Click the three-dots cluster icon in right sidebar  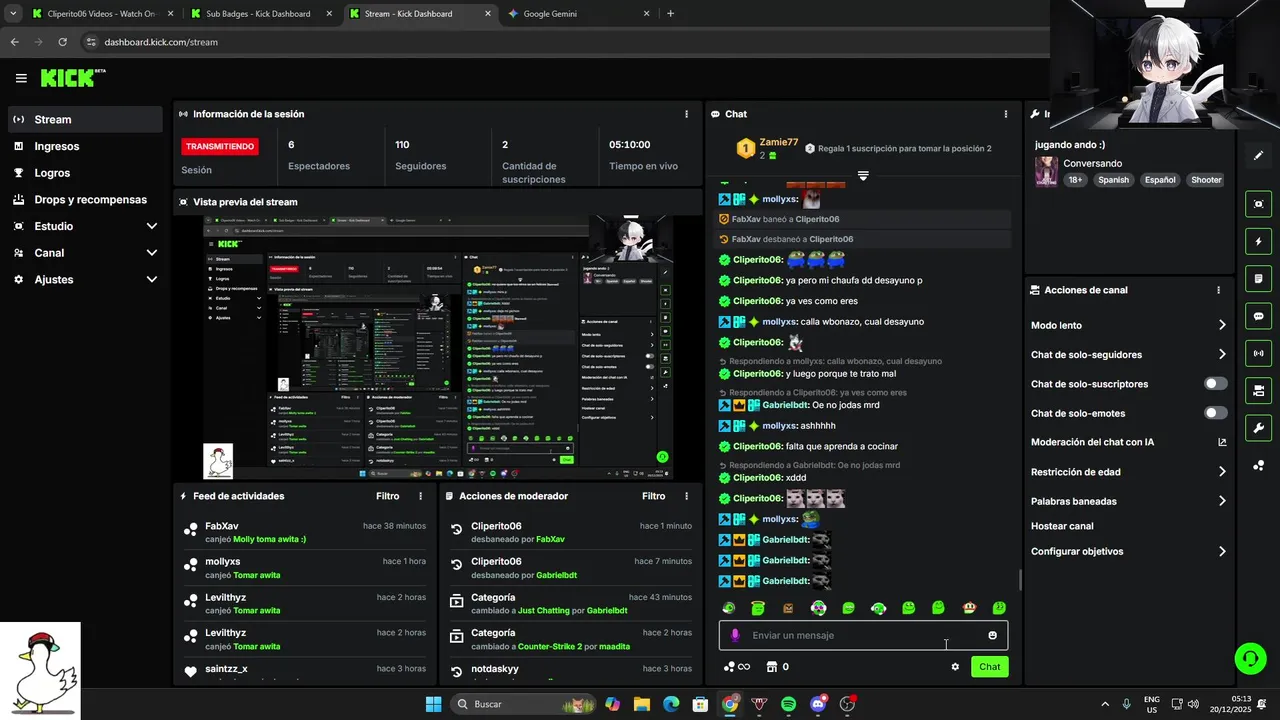click(x=1258, y=466)
